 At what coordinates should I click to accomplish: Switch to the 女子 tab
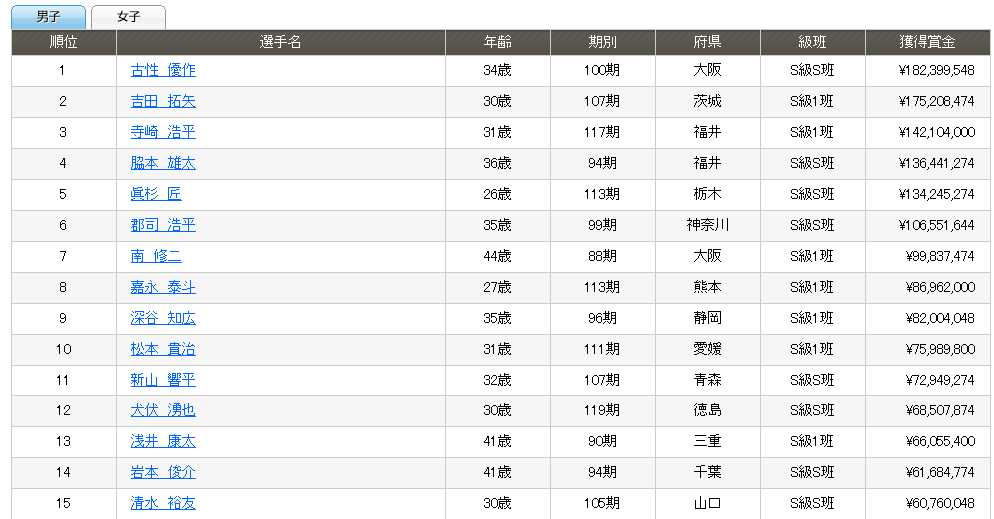pyautogui.click(x=128, y=17)
